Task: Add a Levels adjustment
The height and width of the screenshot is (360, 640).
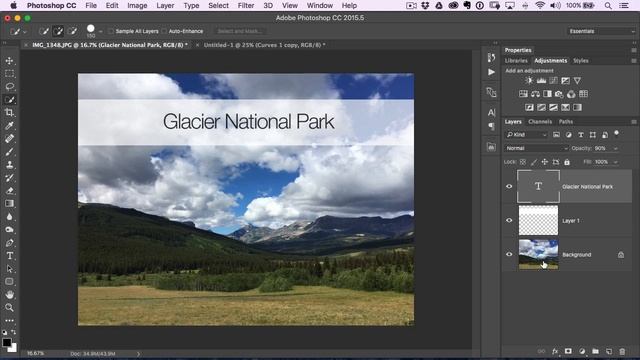Action: coord(541,81)
